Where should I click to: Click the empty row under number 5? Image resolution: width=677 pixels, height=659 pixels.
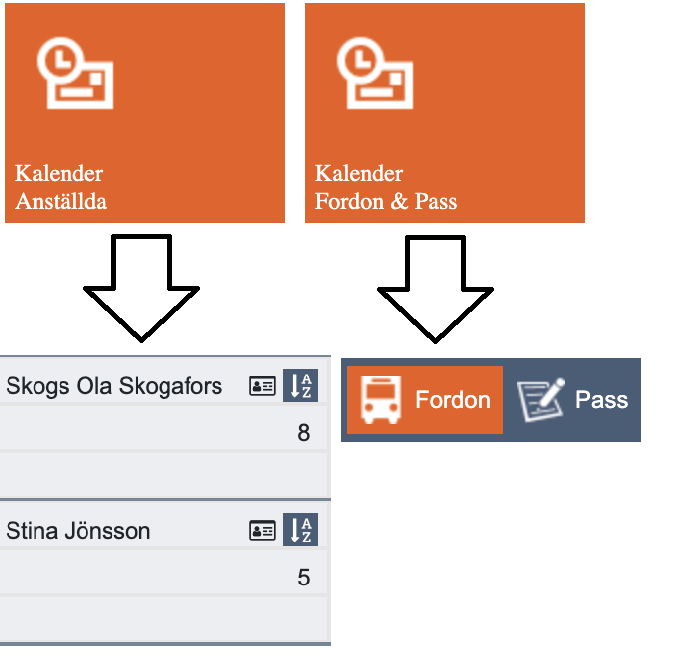coord(164,619)
